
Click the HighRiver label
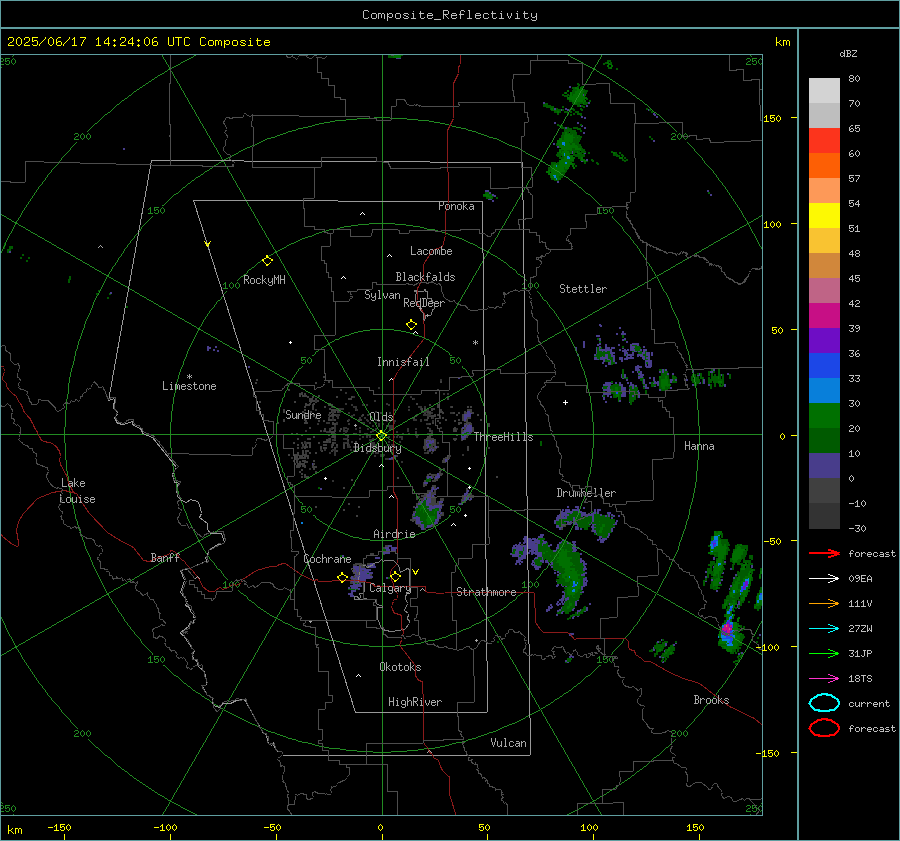tap(415, 702)
